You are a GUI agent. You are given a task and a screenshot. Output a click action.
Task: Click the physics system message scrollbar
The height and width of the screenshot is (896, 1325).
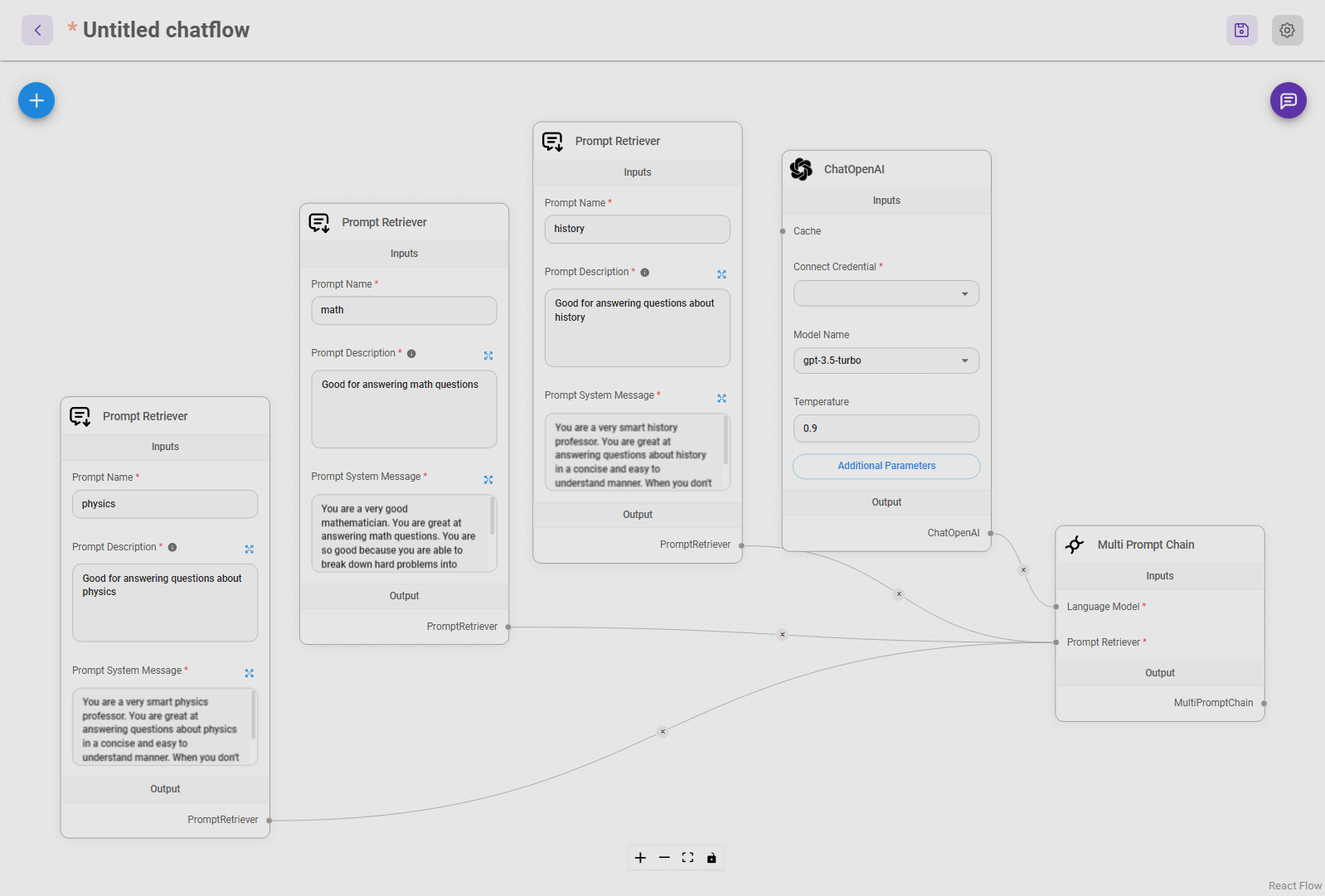click(x=253, y=715)
